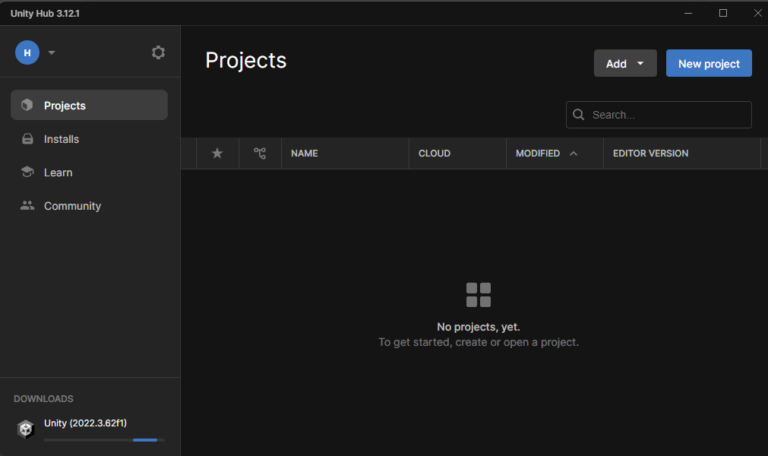This screenshot has height=456, width=768.
Task: Sort by the Editor Version column header
Action: tap(650, 153)
